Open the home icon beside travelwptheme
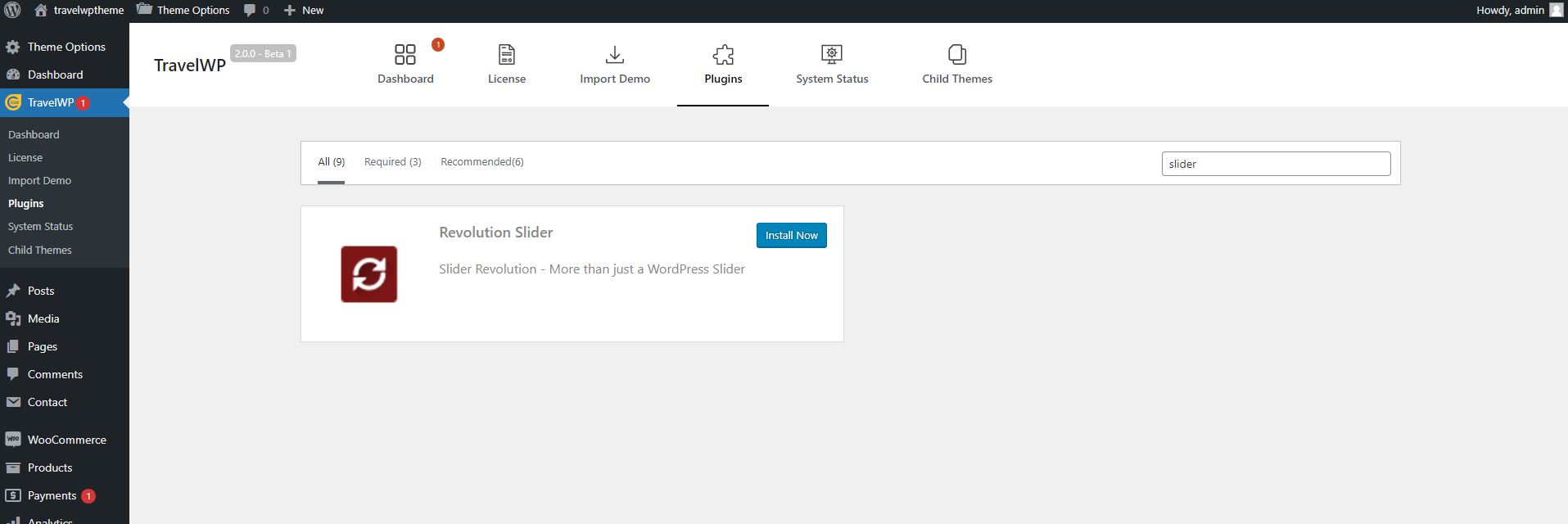The image size is (1568, 524). 41,10
